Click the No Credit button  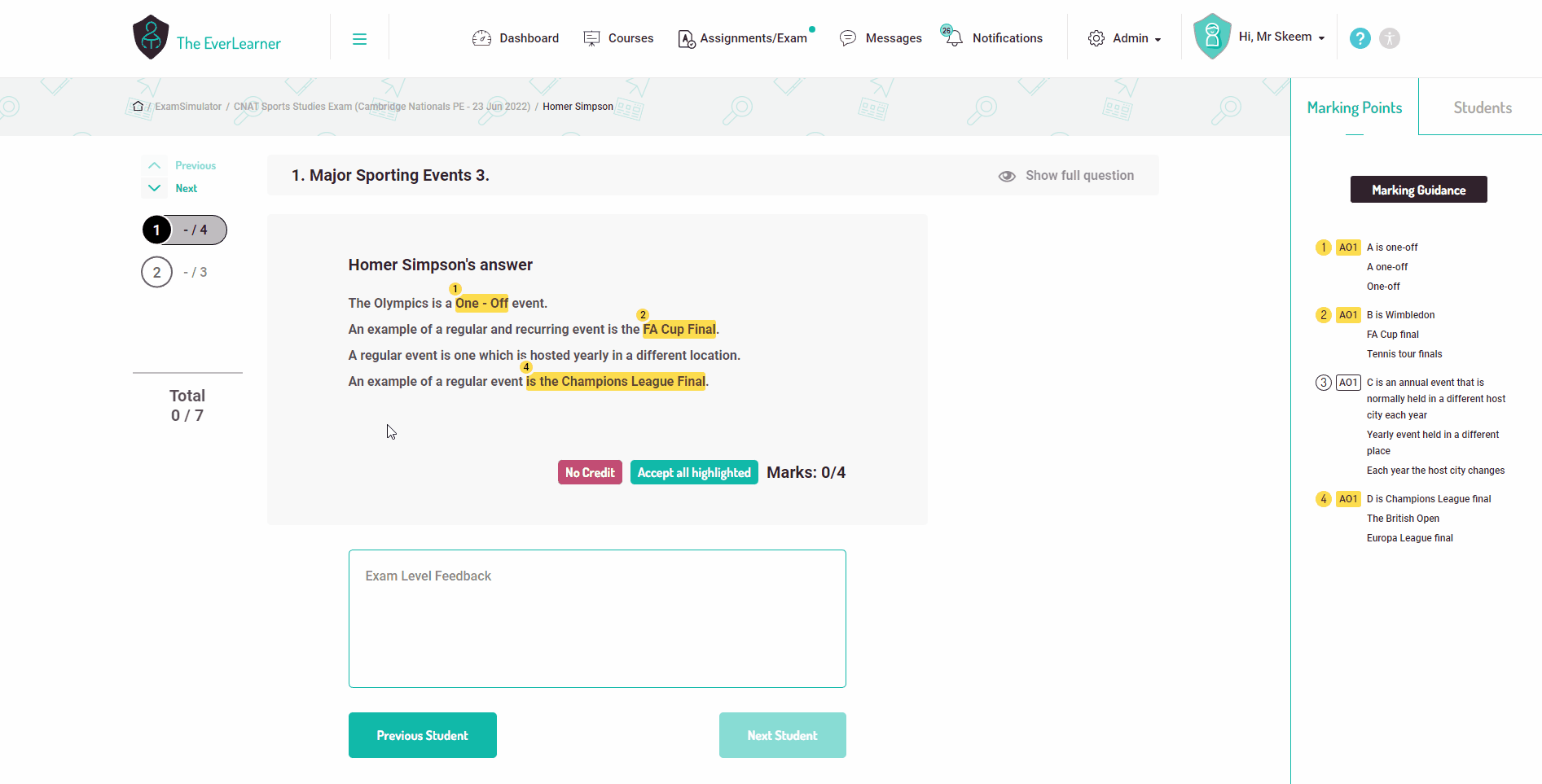pos(590,472)
